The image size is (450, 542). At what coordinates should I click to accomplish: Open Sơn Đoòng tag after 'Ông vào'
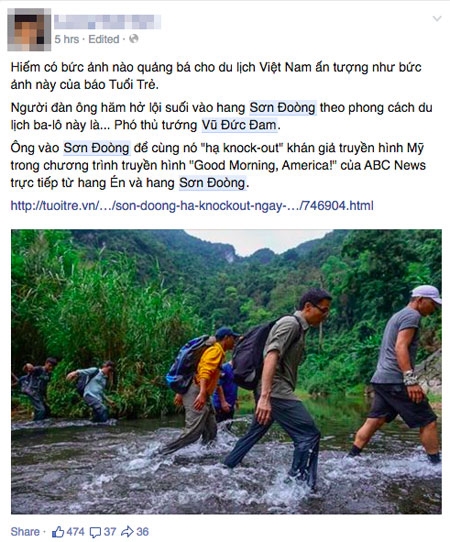coord(96,148)
